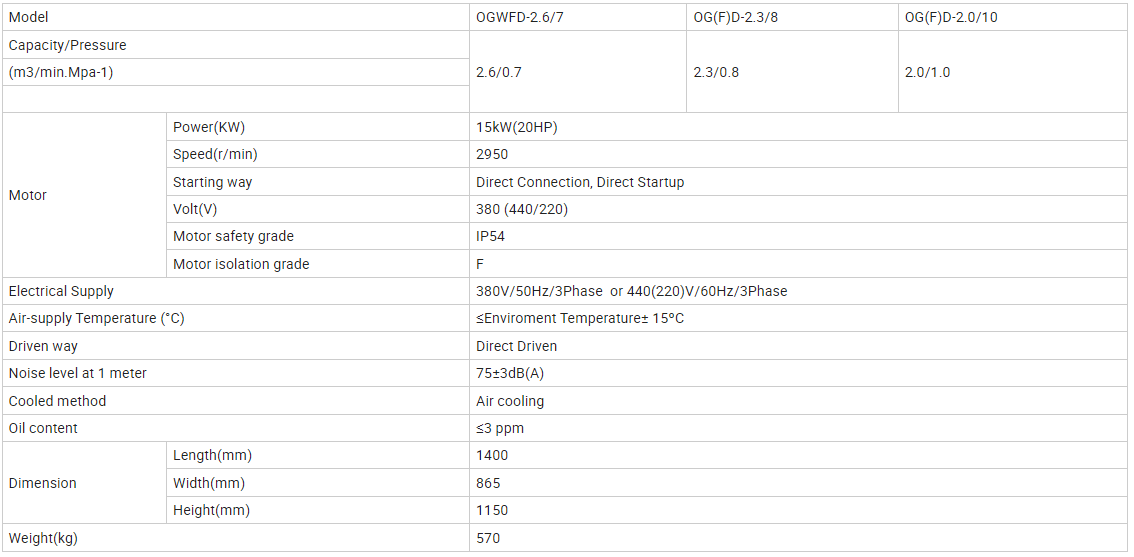Click the ≤3 ppm oil content value

500,428
